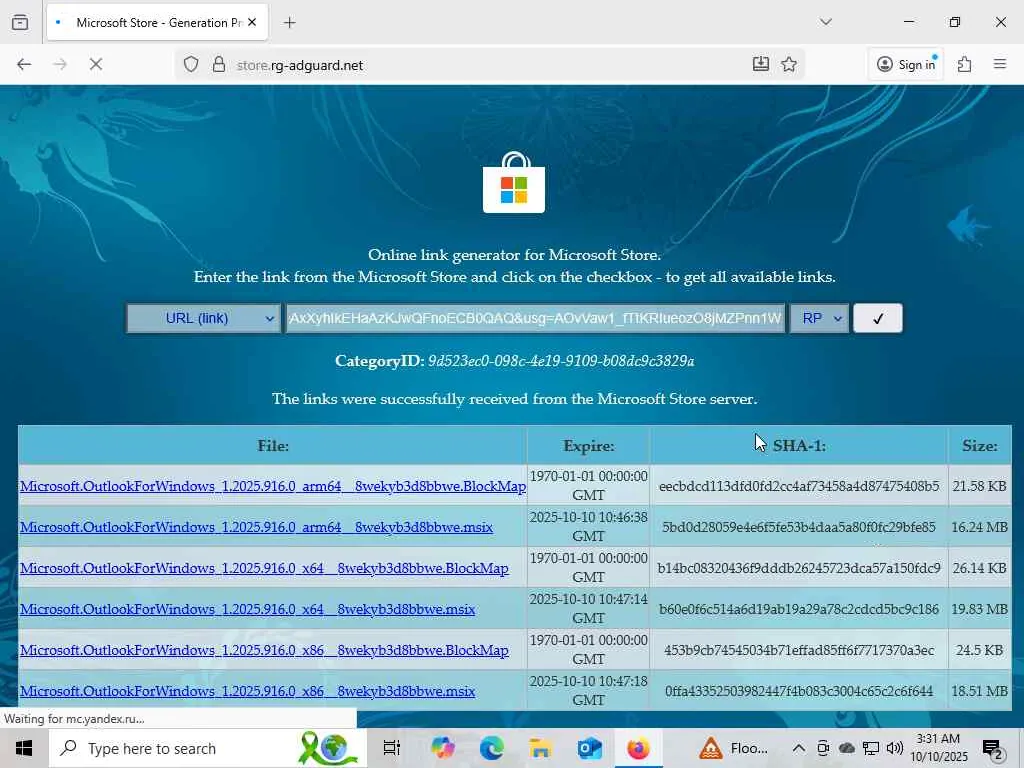Select SHA-1 hash starting 0ffa433525
This screenshot has width=1024, height=768.
[x=799, y=691]
